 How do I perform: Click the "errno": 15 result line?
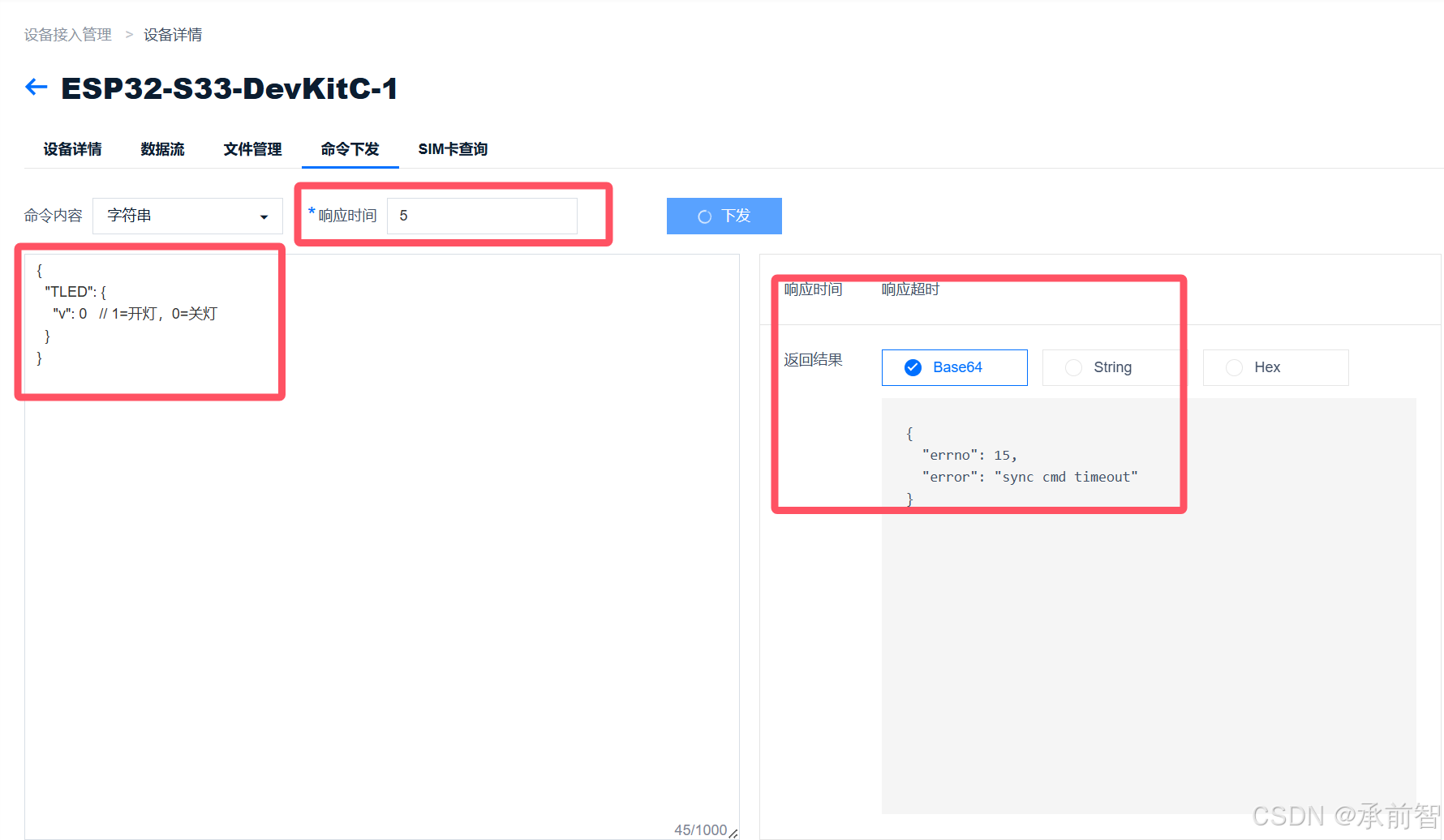pos(969,455)
